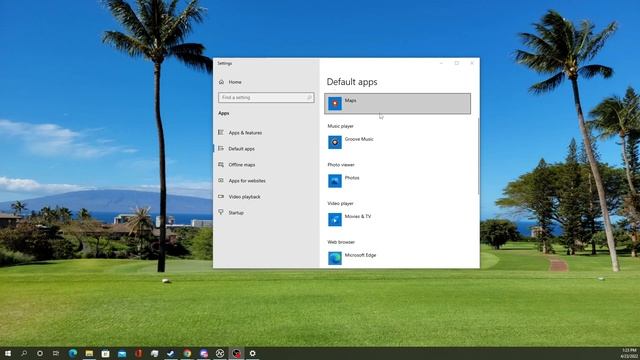The image size is (640, 360).
Task: Click the 'Default apps' page heading
Action: (352, 82)
